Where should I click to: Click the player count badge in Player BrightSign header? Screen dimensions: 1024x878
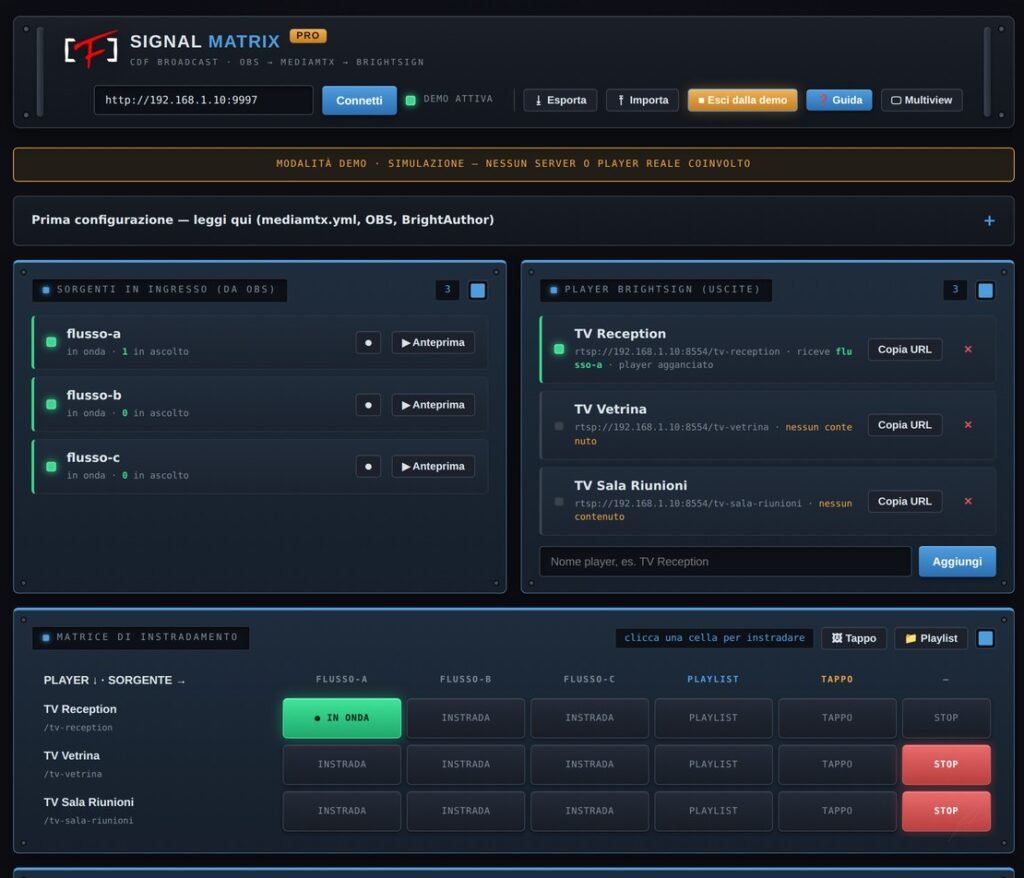point(955,290)
